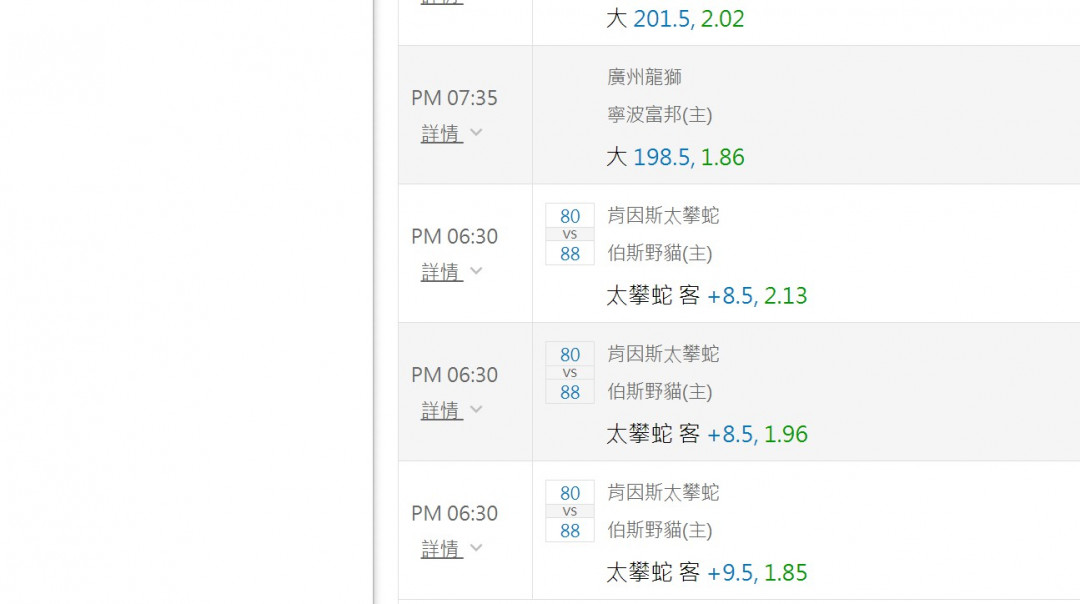This screenshot has height=604, width=1080.
Task: Click the pick 大 201.5, 2.02
Action: tap(675, 19)
